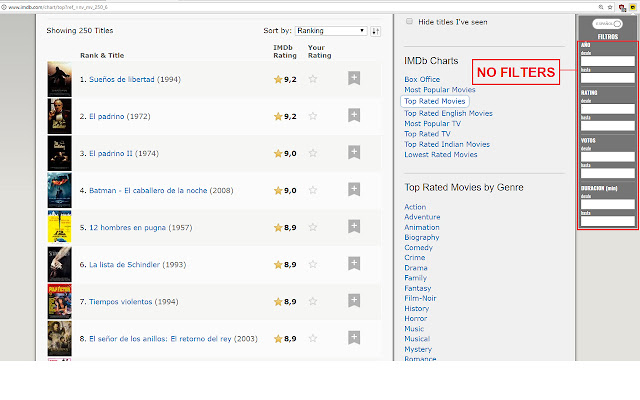Click watchlist plus icon for Batman
The width and height of the screenshot is (640, 400).
coord(354,190)
